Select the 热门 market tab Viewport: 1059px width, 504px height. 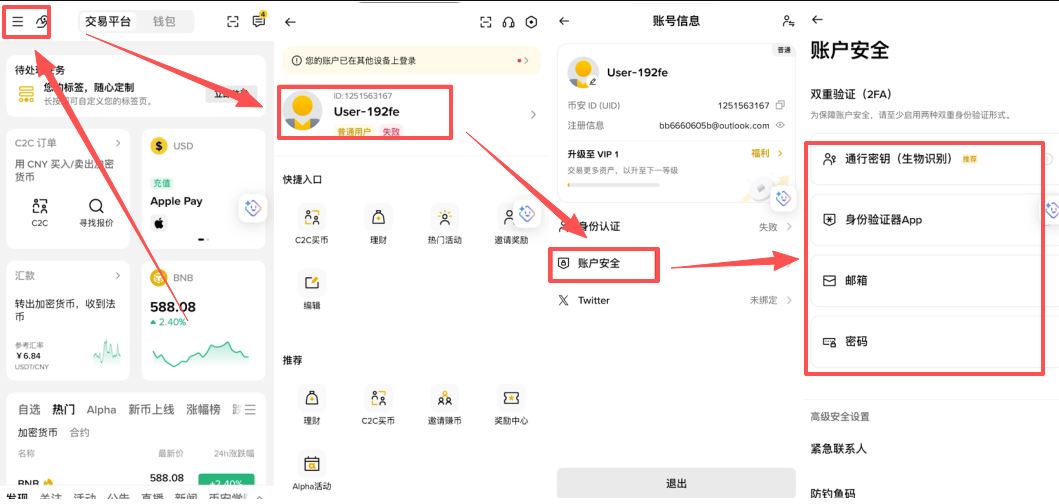coord(63,409)
